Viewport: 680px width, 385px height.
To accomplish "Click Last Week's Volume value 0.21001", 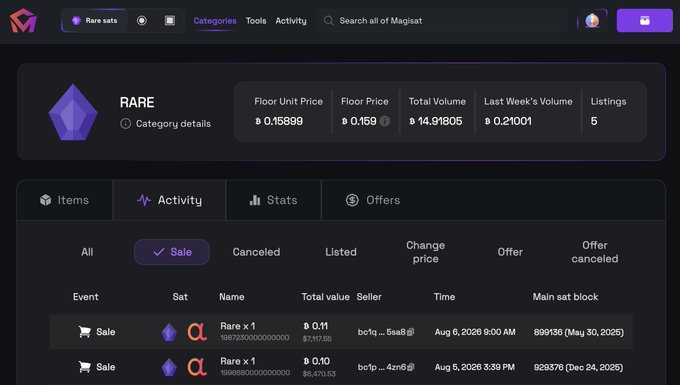I will [508, 121].
